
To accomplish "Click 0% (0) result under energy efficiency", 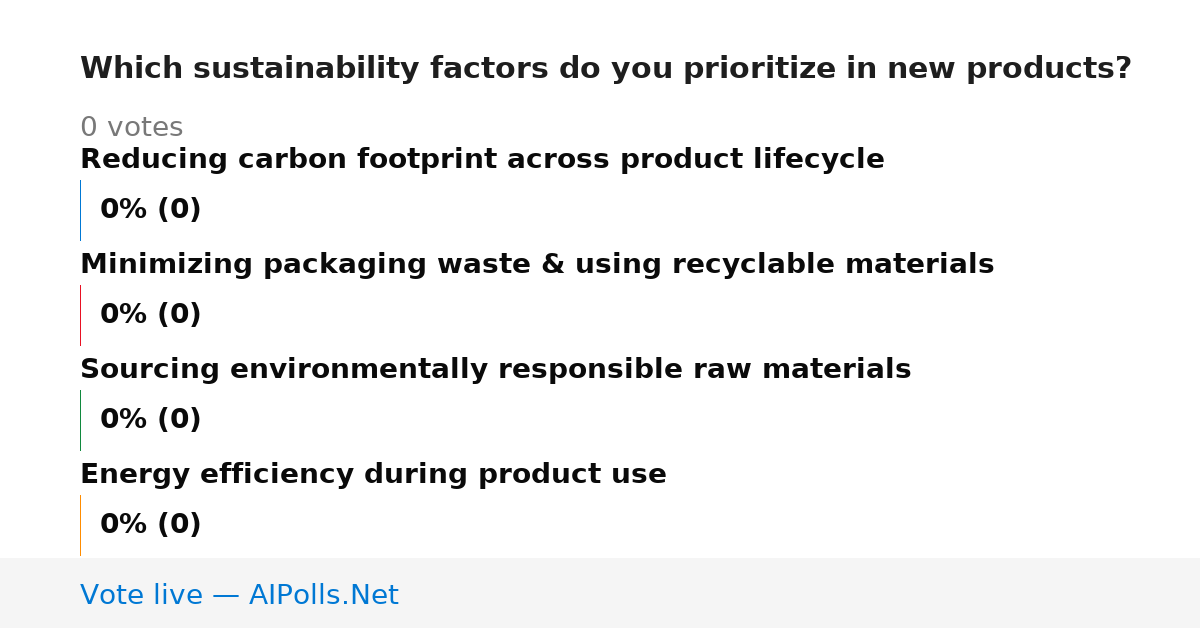I will tap(150, 525).
